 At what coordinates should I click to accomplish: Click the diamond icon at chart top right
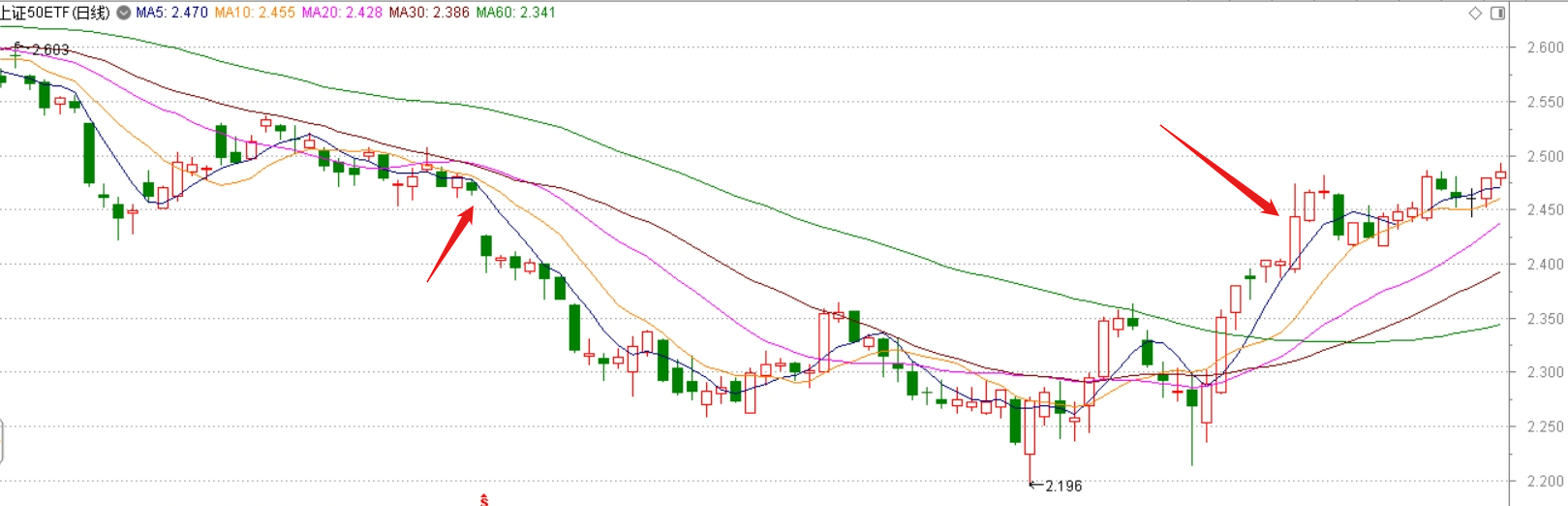(x=1475, y=13)
